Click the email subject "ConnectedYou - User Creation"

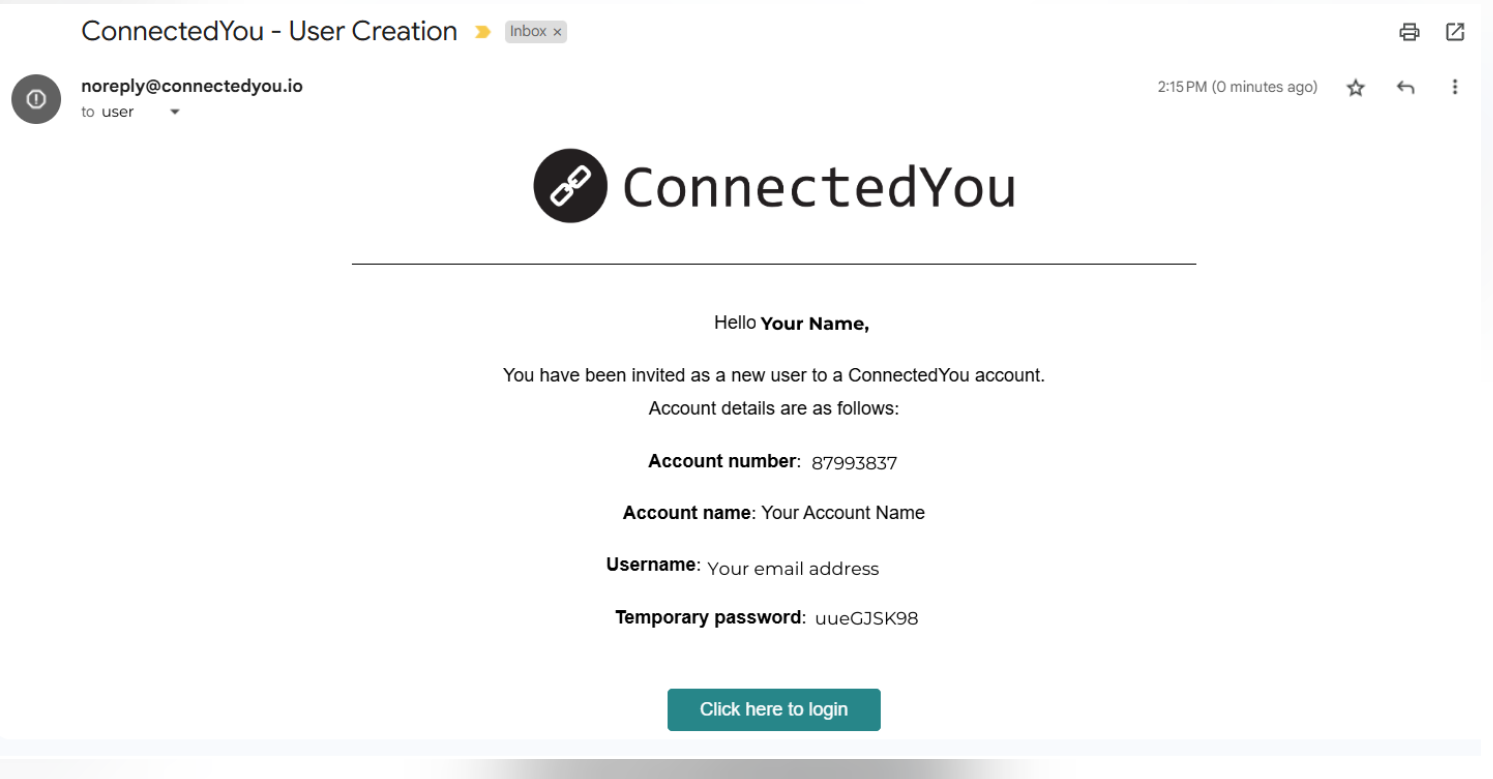pyautogui.click(x=269, y=31)
